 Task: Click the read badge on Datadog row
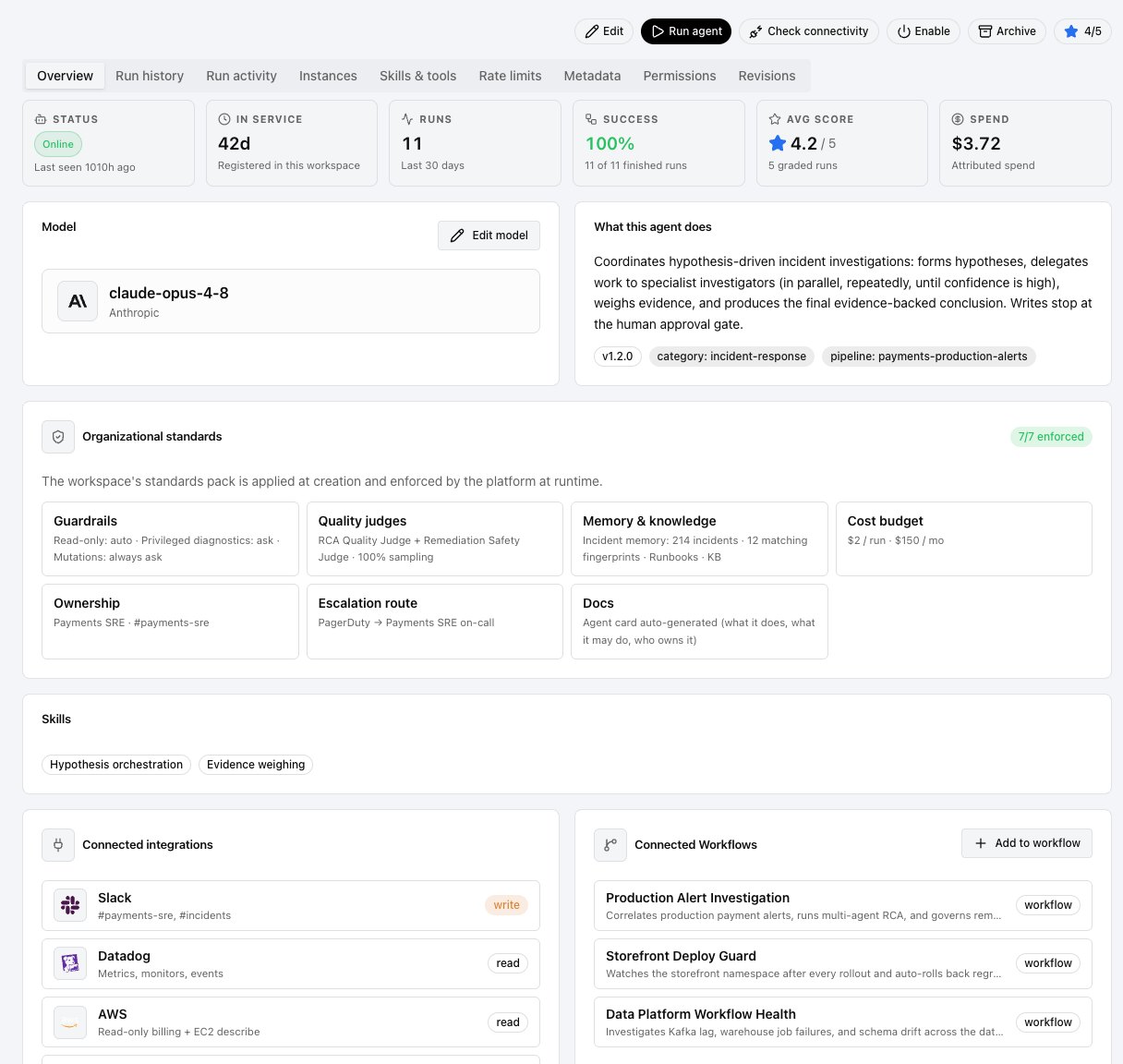click(508, 963)
